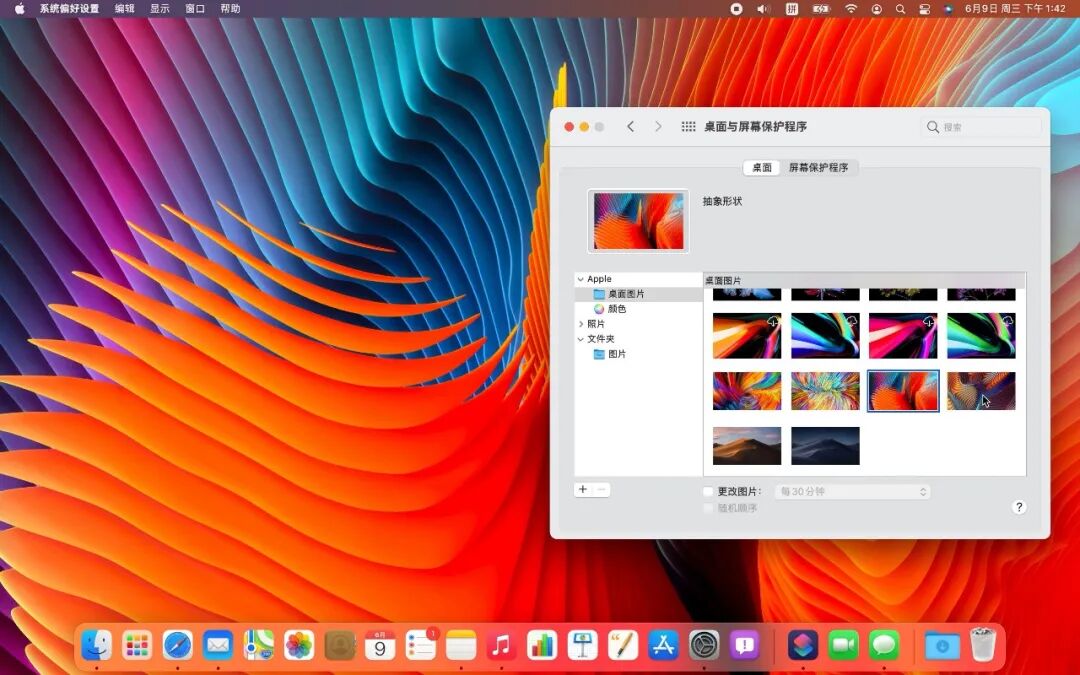Open the 窗口 menu in the menu bar

pos(193,8)
